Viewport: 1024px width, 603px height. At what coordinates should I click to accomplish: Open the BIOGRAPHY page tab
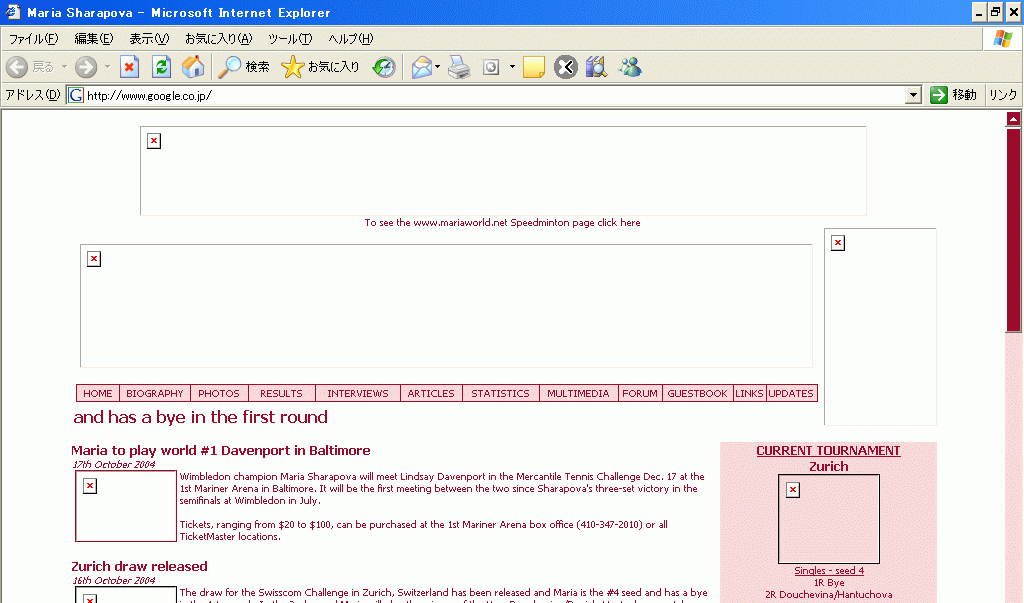tap(155, 393)
